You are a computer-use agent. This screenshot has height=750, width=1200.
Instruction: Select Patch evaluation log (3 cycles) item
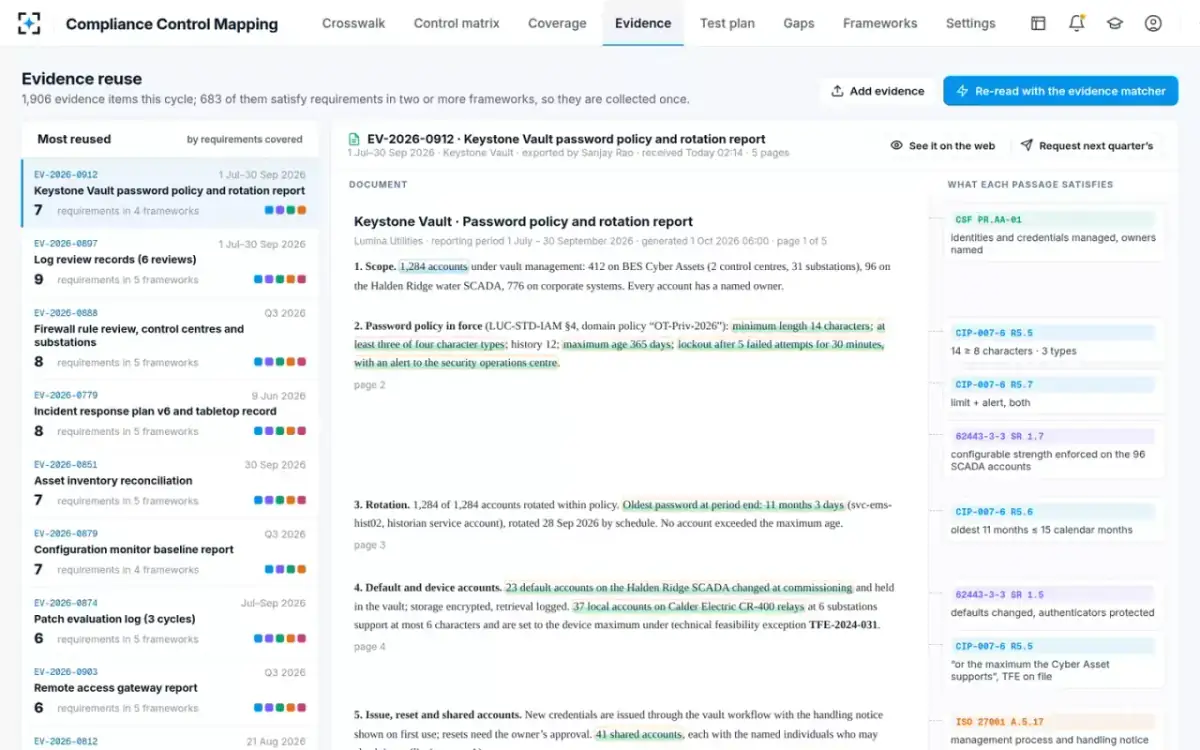[170, 622]
